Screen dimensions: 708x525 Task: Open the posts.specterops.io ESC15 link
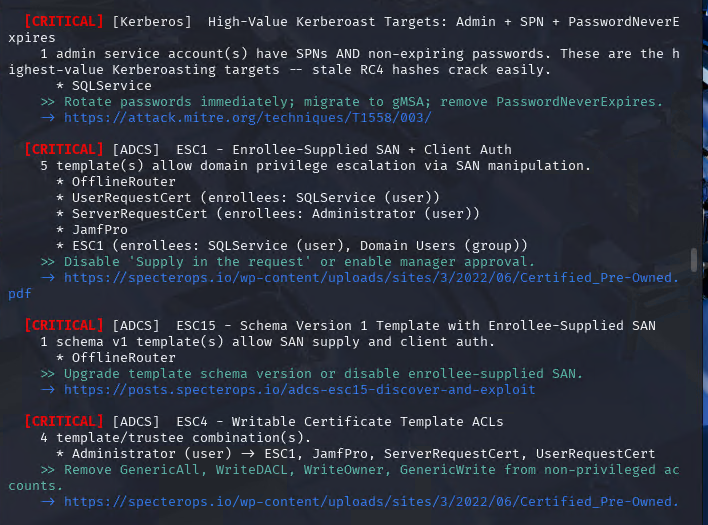pos(300,389)
